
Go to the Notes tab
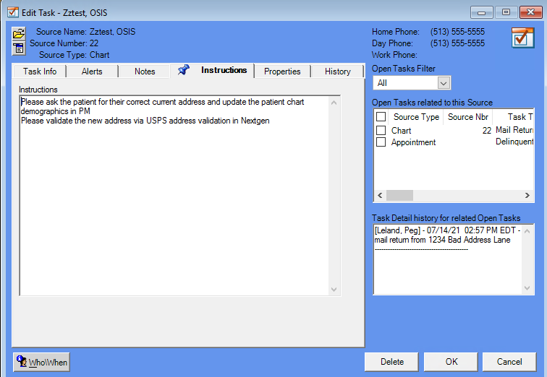[144, 71]
